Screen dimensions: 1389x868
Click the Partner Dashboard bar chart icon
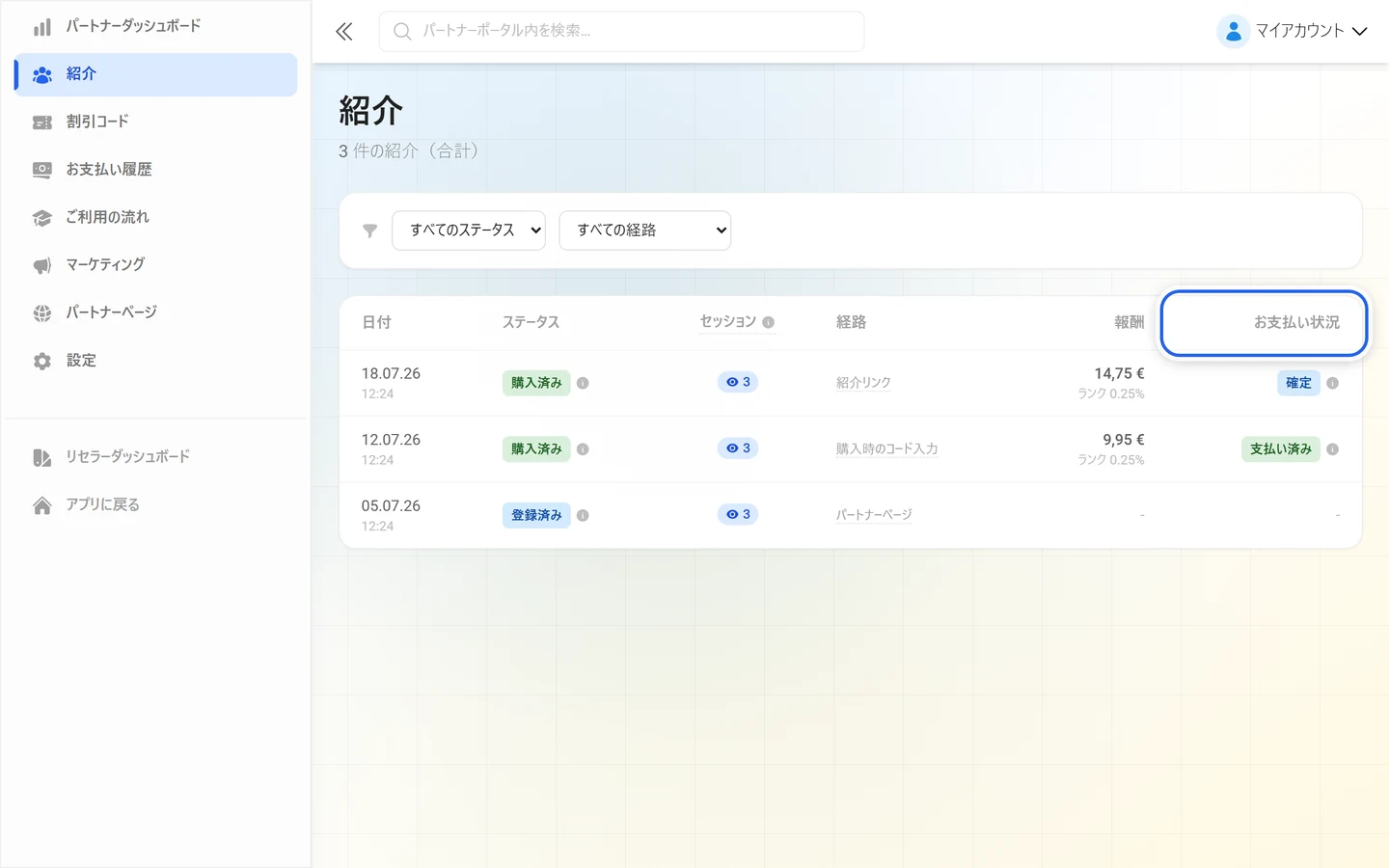coord(42,27)
